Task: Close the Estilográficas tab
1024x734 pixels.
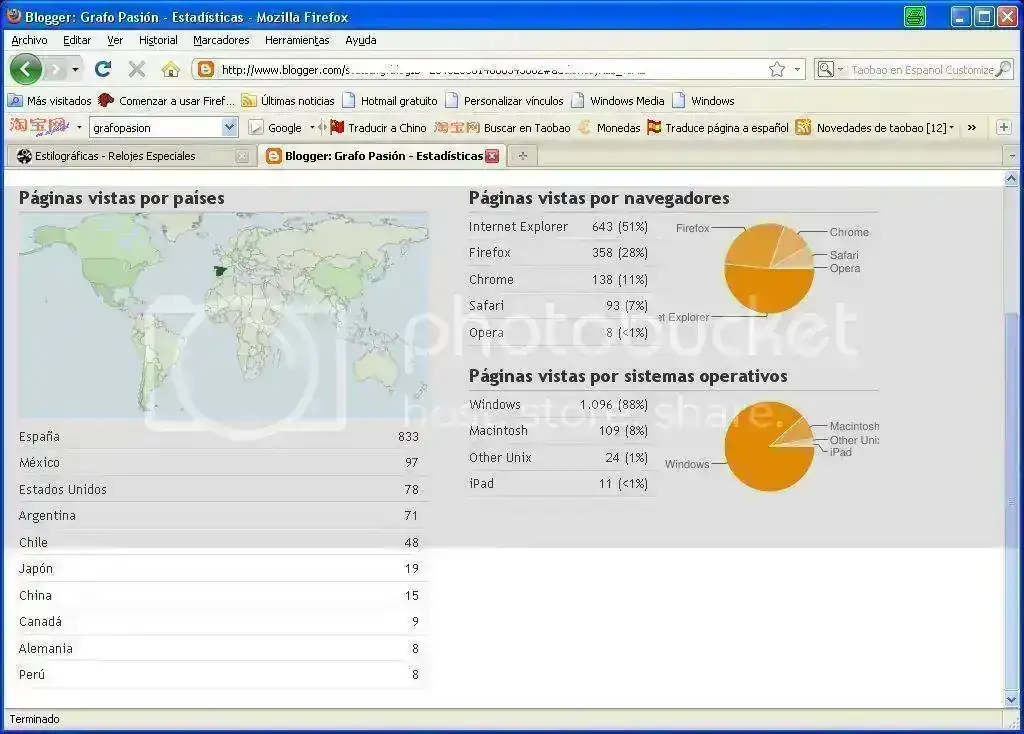Action: coord(242,156)
